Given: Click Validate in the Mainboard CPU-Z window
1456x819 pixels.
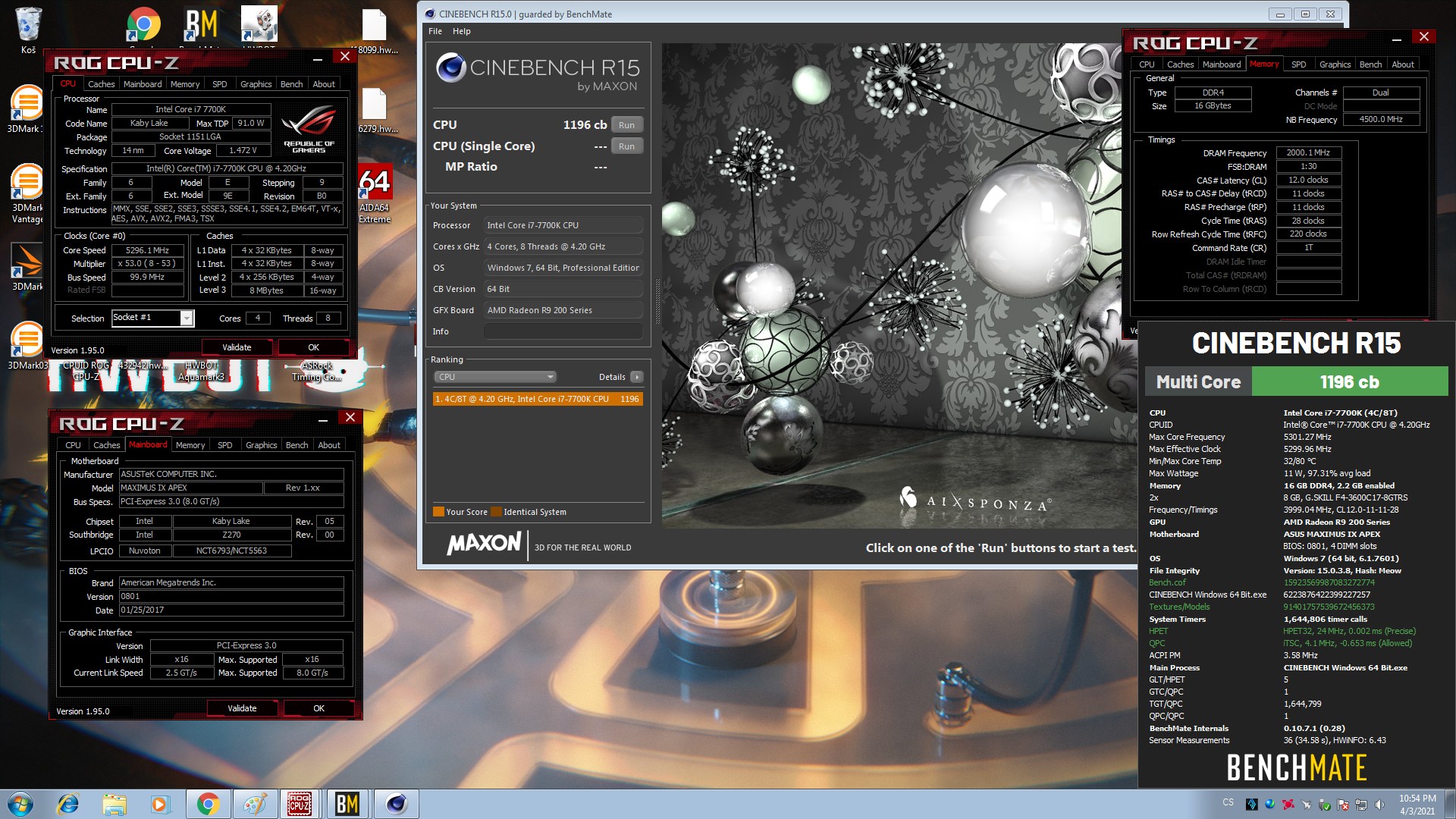Looking at the screenshot, I should [x=242, y=708].
